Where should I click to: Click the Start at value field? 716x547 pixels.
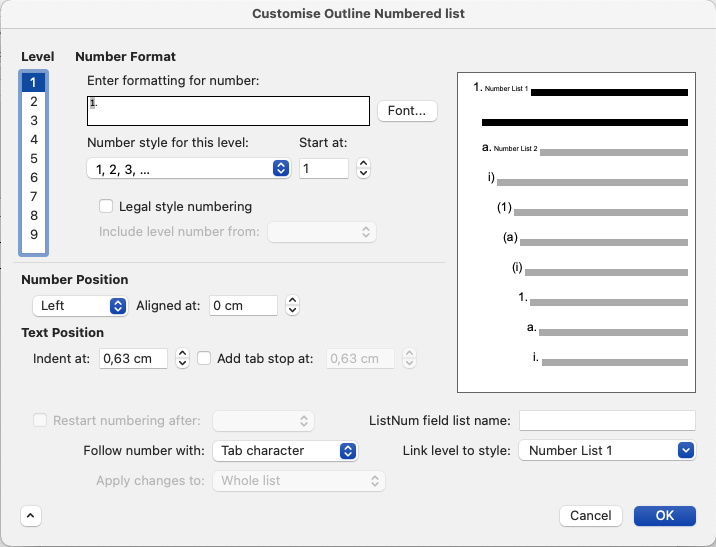click(x=324, y=168)
